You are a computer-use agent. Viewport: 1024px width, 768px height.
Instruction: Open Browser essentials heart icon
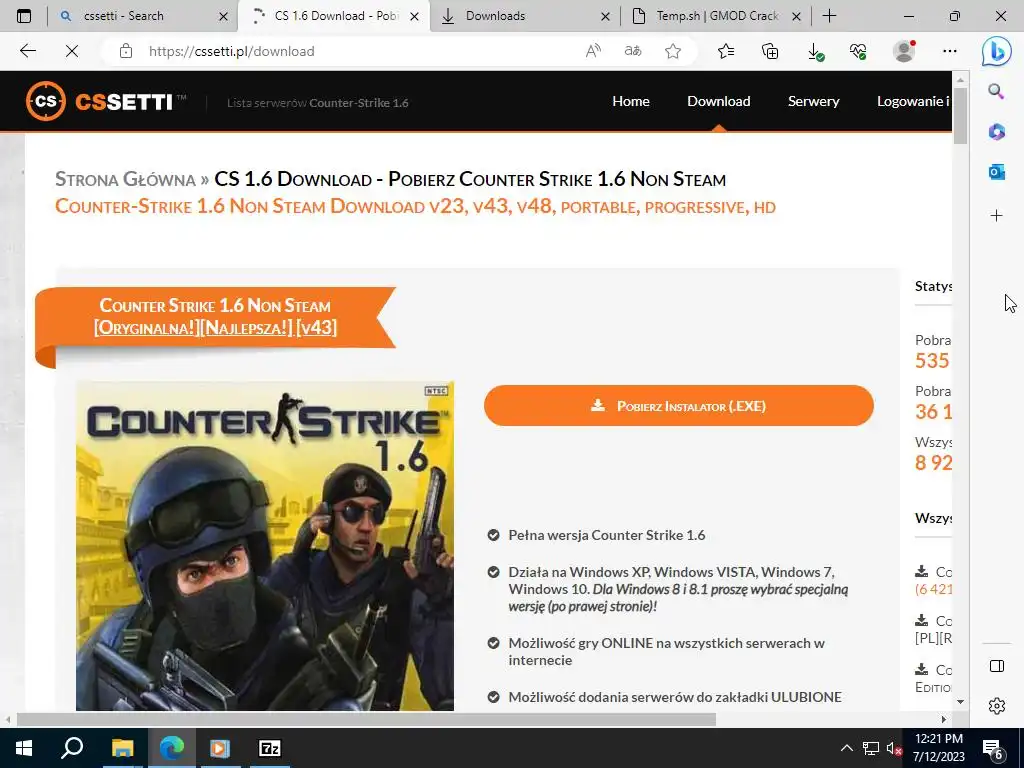[858, 51]
